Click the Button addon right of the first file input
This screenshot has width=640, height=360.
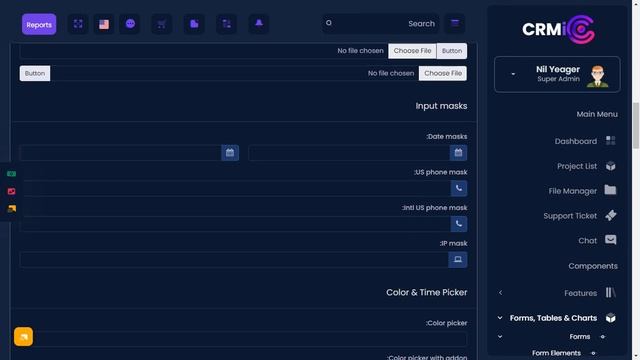click(452, 51)
